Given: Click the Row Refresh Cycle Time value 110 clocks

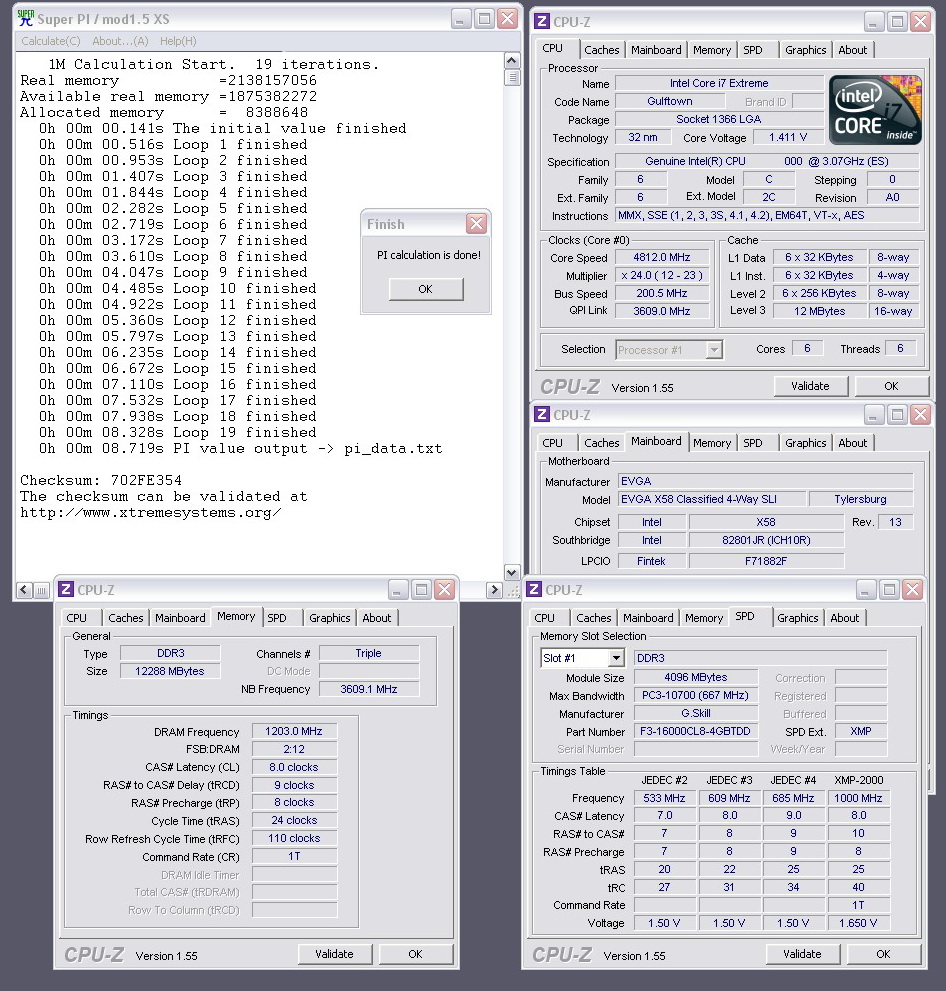Looking at the screenshot, I should (294, 838).
